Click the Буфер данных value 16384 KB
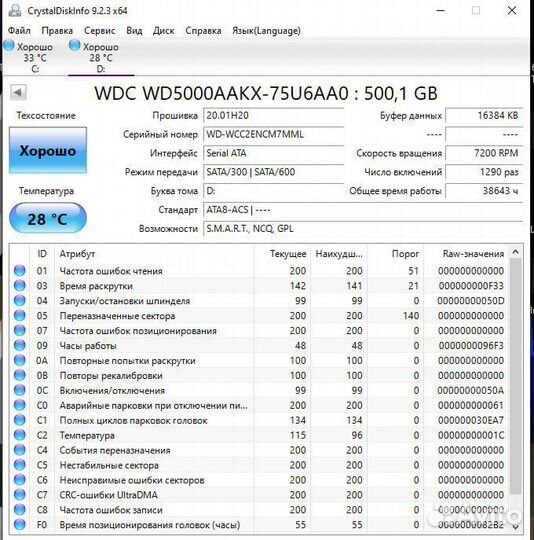This screenshot has height=540, width=534. 484,115
